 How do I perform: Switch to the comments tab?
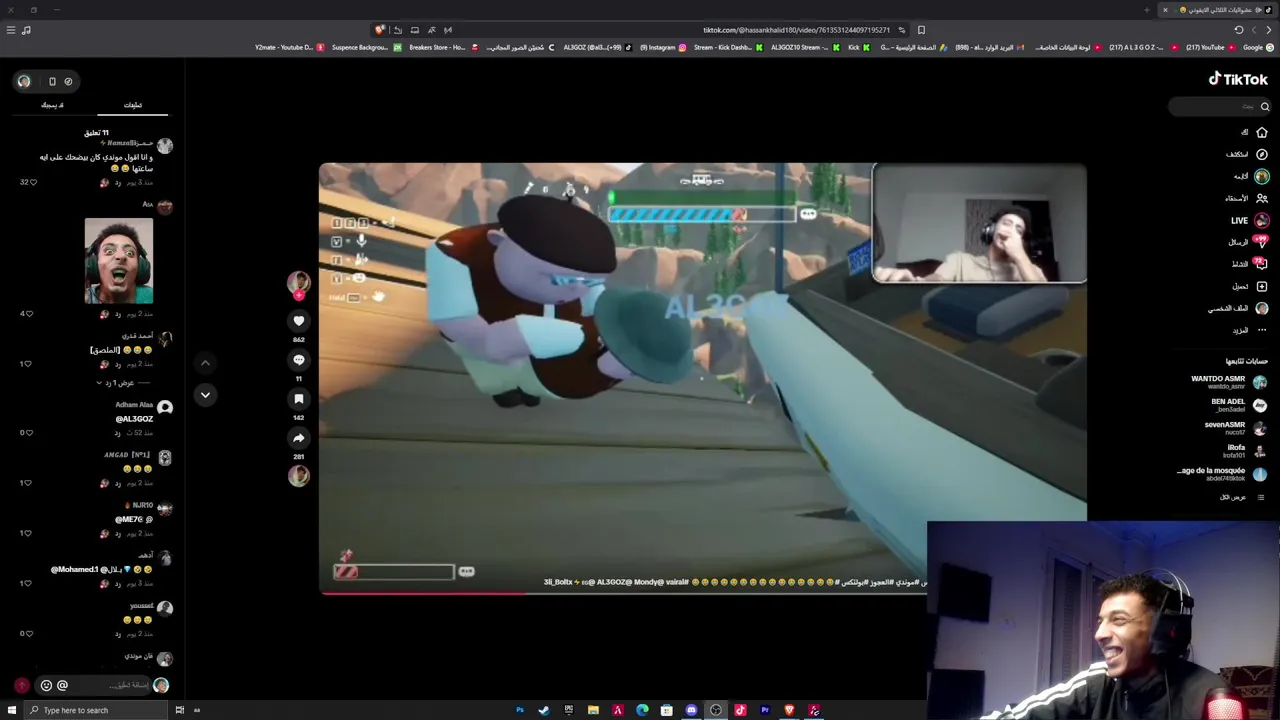coord(133,105)
